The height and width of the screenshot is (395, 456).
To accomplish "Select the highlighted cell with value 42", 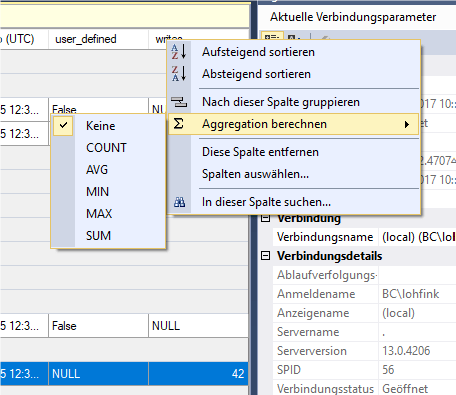I will pos(198,374).
